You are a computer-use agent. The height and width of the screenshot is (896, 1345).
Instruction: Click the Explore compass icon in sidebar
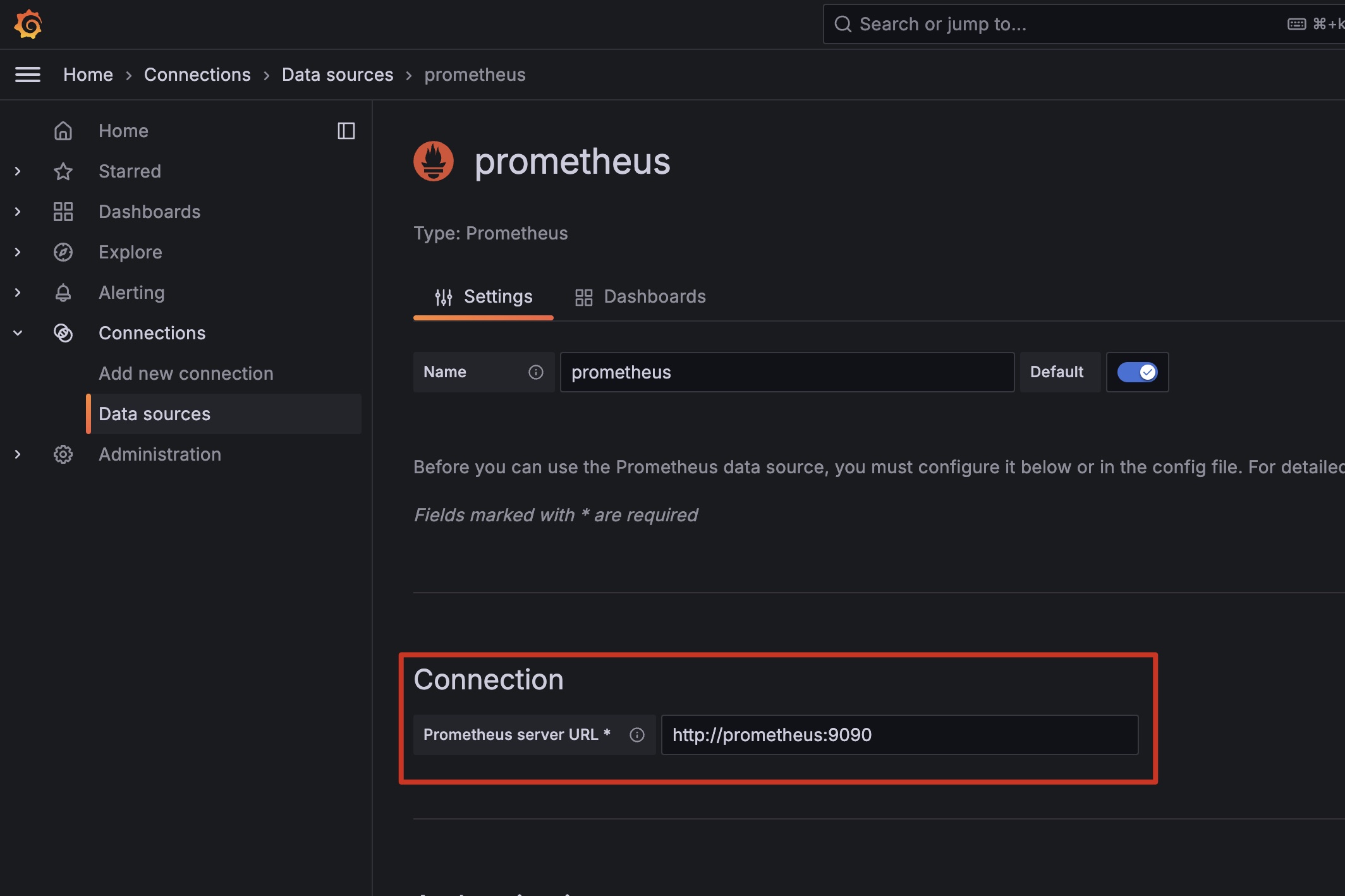[x=63, y=252]
